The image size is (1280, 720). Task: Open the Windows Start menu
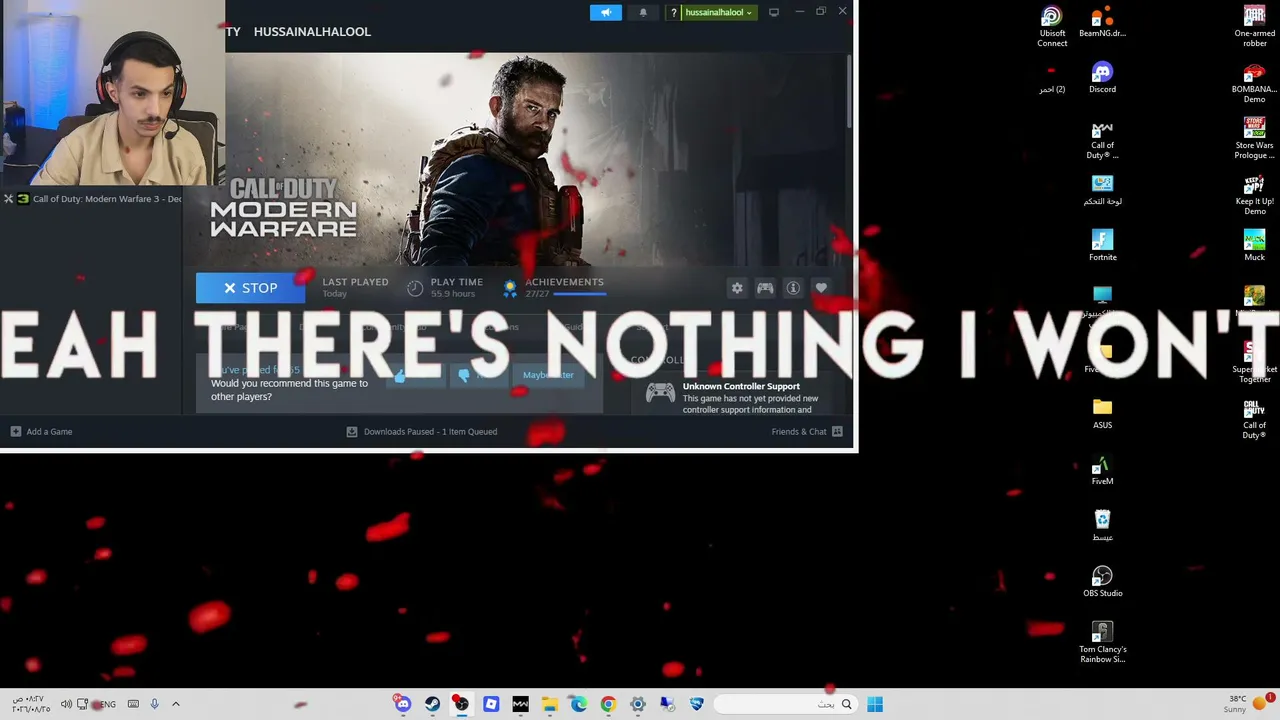click(x=875, y=704)
